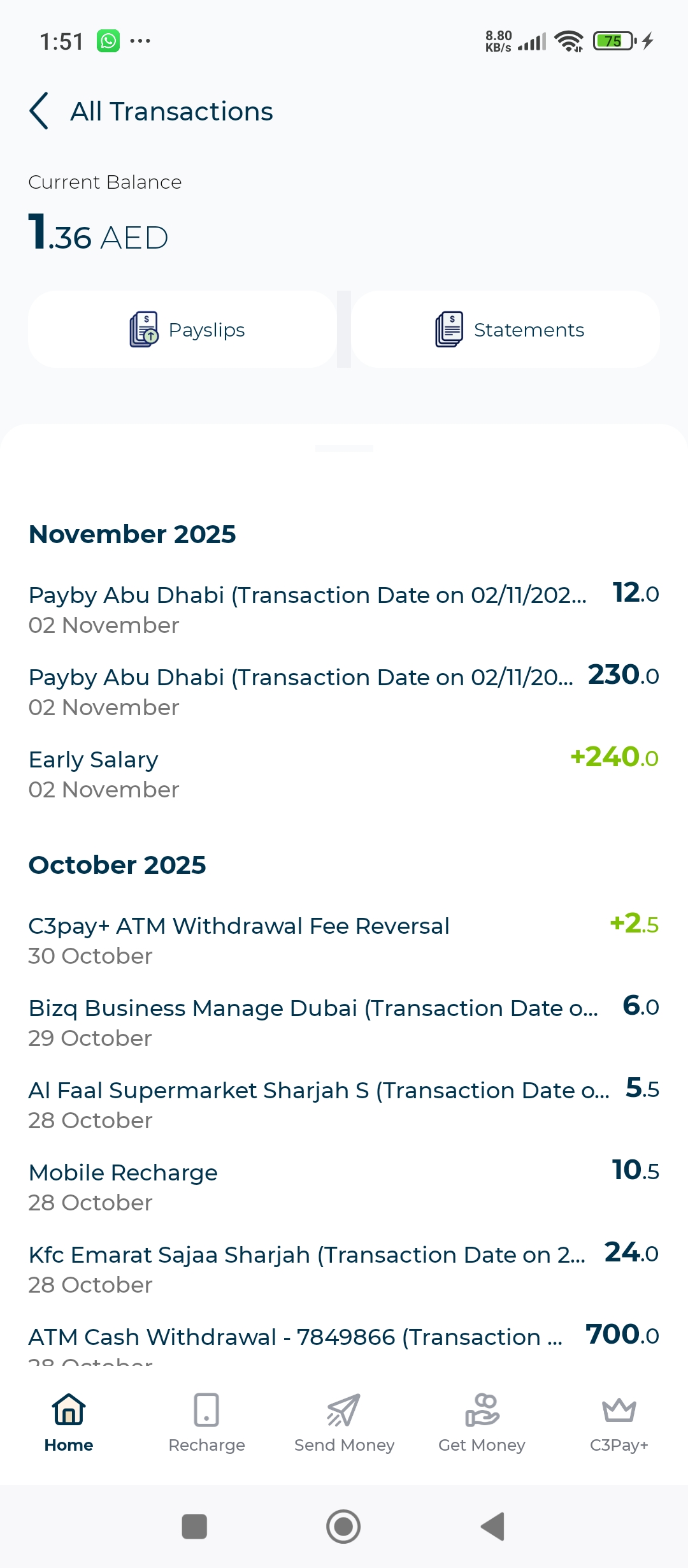Select the Al Faal Supermarket Sharjah transaction

[x=344, y=1104]
